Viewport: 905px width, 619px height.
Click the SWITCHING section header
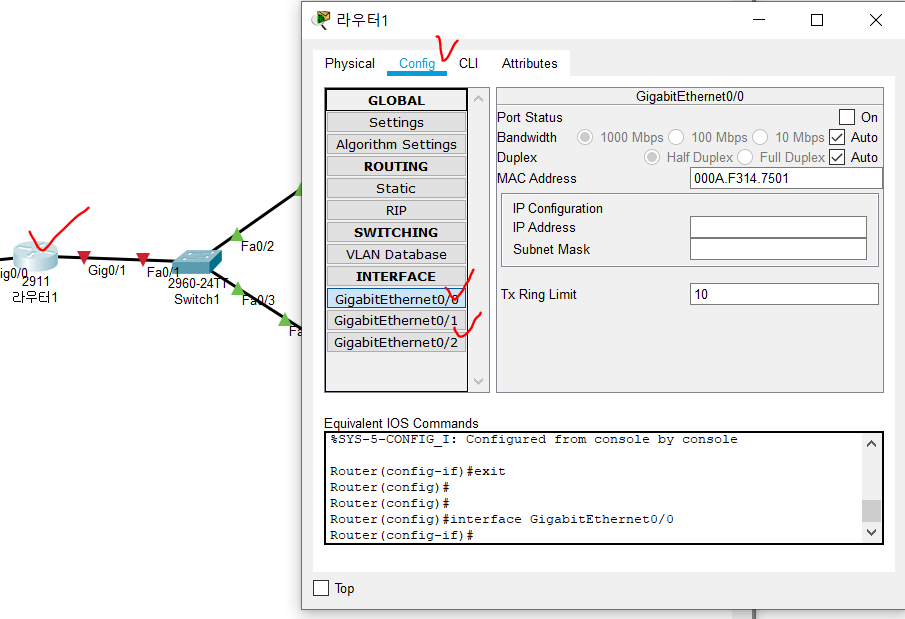point(397,232)
